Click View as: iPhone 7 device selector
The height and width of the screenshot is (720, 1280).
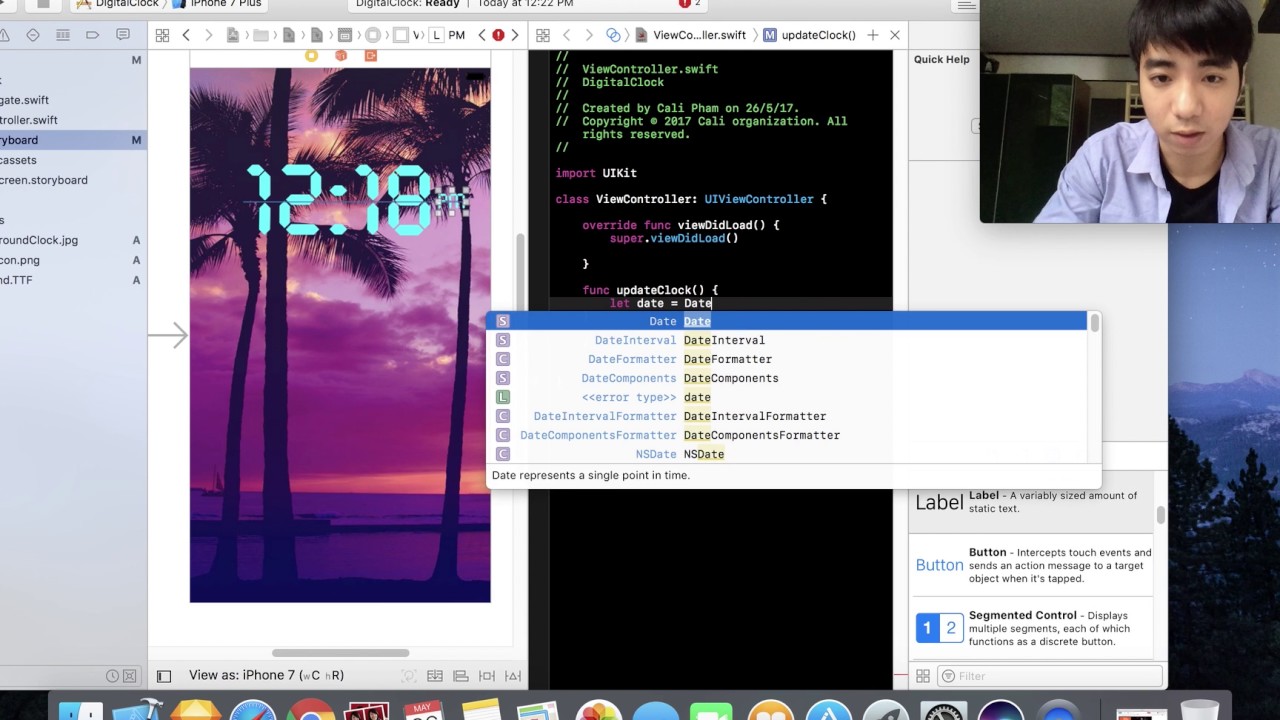[x=266, y=675]
